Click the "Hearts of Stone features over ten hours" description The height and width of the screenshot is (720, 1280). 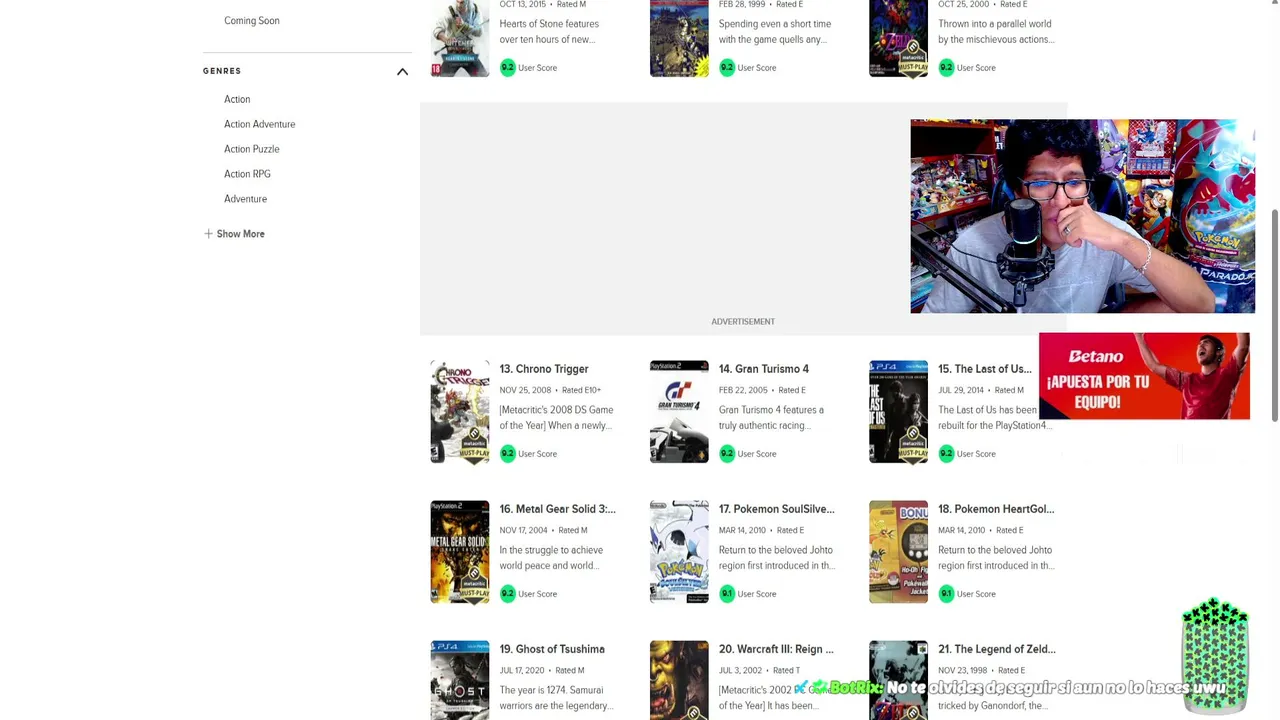tap(549, 32)
